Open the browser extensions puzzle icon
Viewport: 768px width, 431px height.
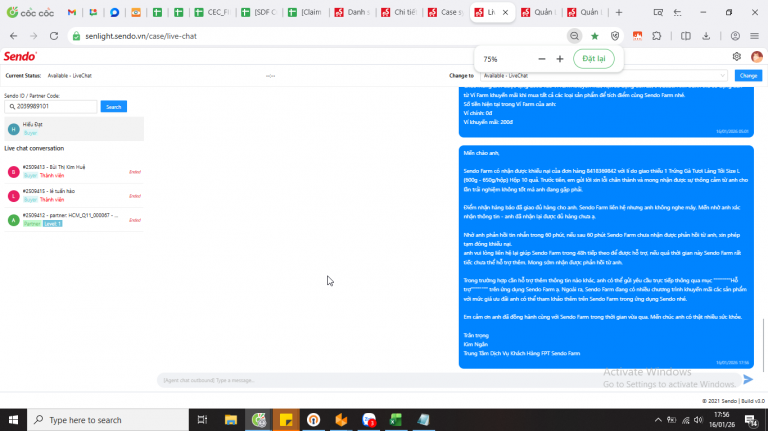(x=657, y=36)
